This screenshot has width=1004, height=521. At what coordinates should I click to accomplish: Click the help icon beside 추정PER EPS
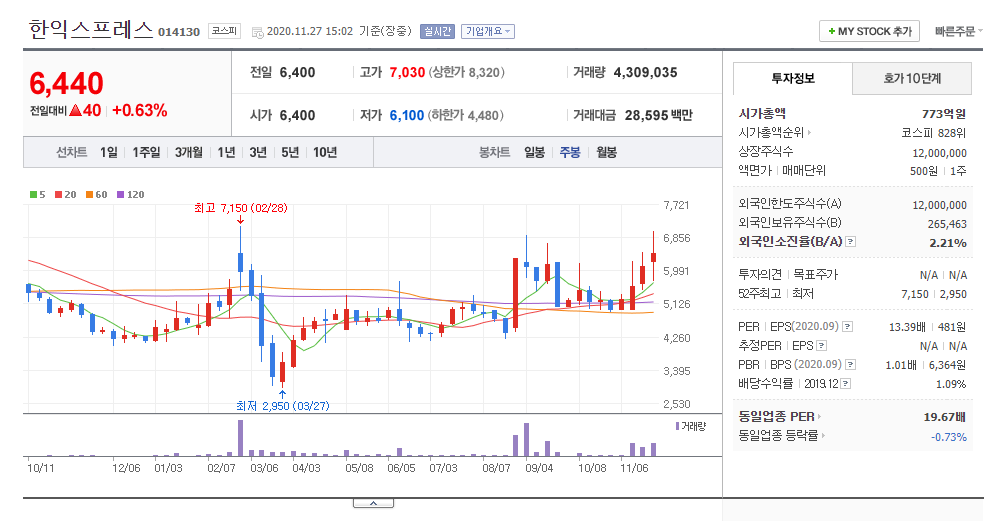pyautogui.click(x=822, y=346)
